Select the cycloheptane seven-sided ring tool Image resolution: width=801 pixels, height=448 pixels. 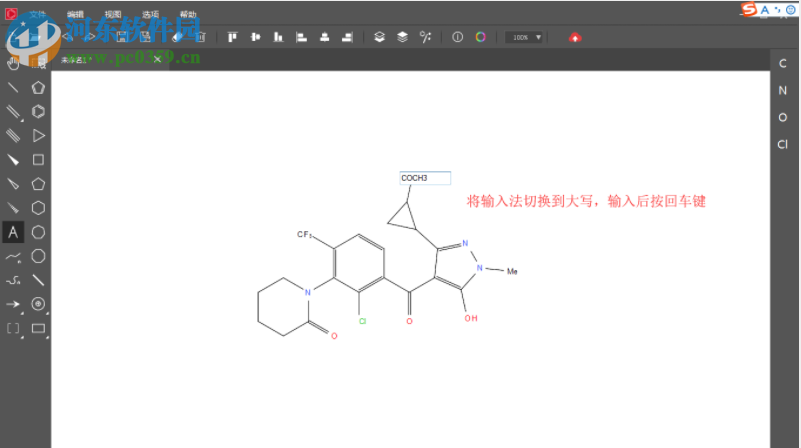pos(38,232)
